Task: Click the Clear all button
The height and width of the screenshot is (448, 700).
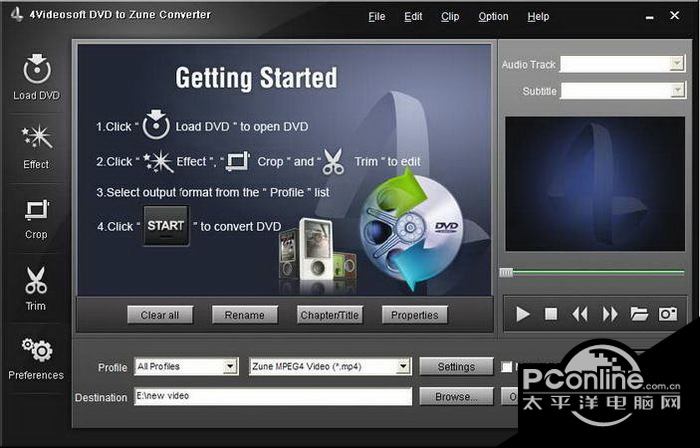Action: [x=160, y=315]
